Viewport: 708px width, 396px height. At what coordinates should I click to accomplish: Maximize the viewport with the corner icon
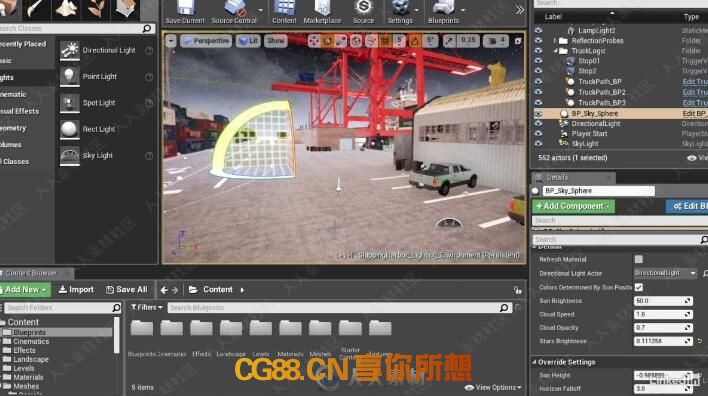coord(518,41)
